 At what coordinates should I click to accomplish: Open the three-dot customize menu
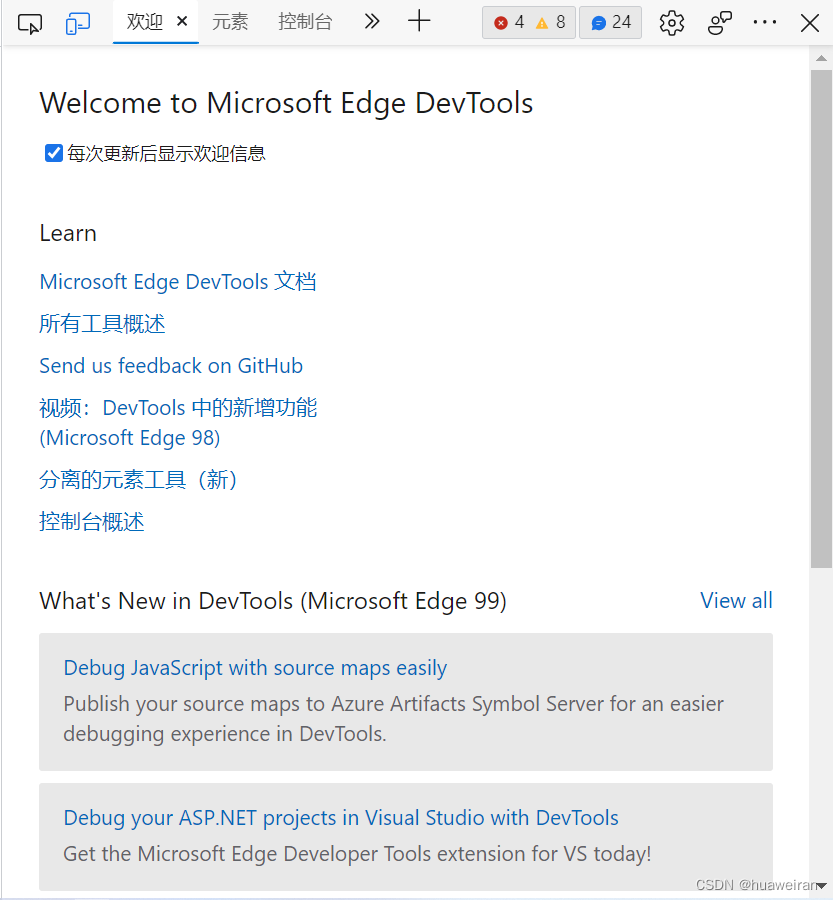coord(765,22)
